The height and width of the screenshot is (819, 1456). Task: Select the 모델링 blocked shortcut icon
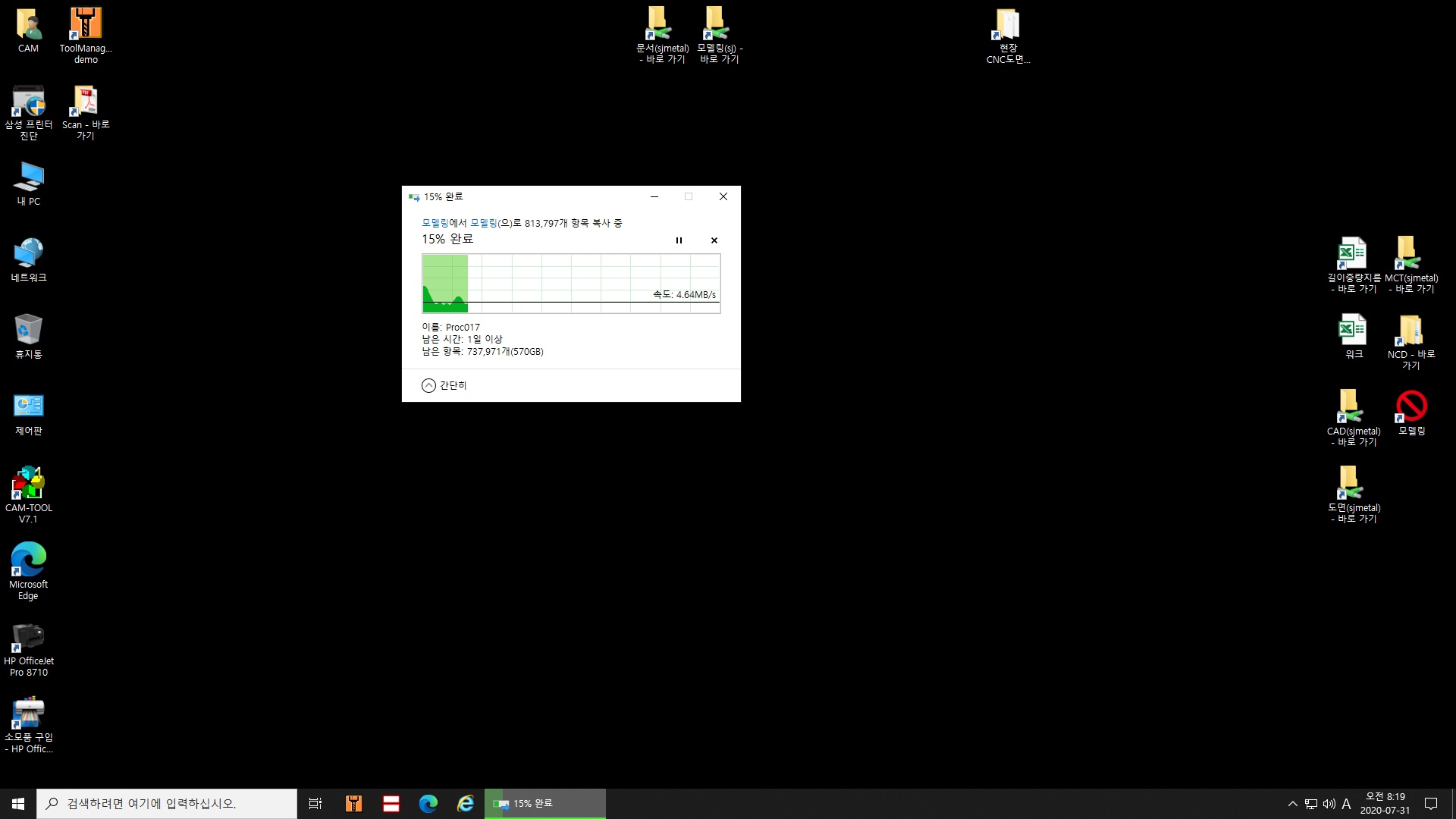coord(1411,413)
